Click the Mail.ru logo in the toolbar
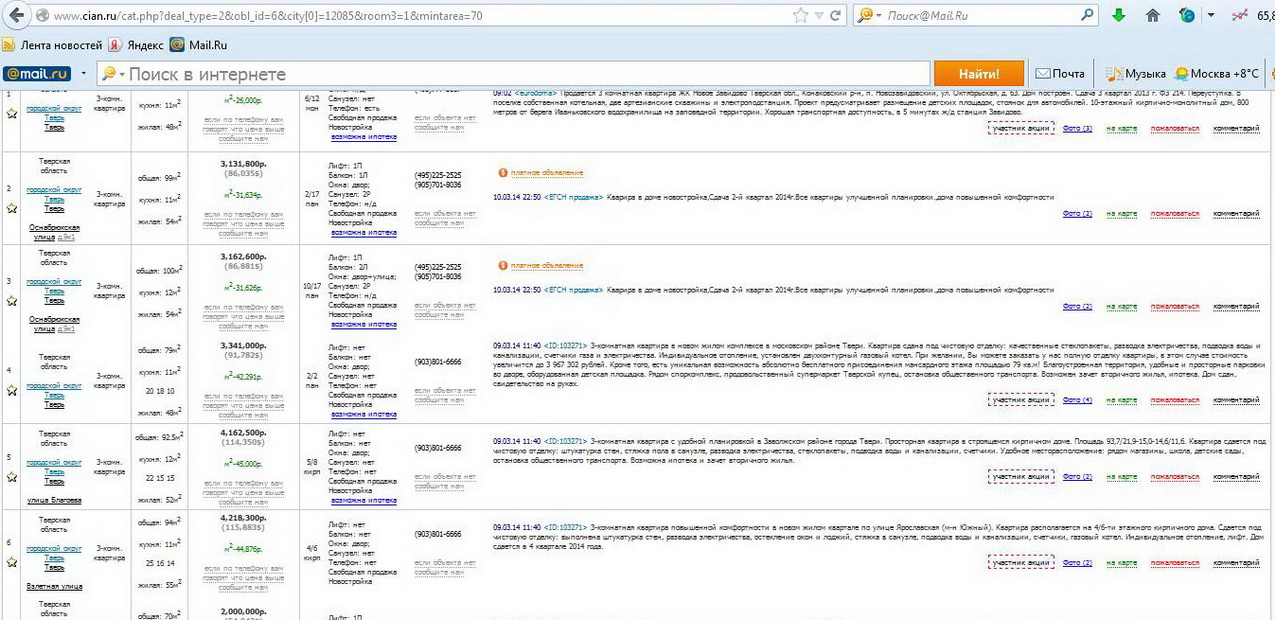Screen dimensions: 1275x620 coord(37,74)
